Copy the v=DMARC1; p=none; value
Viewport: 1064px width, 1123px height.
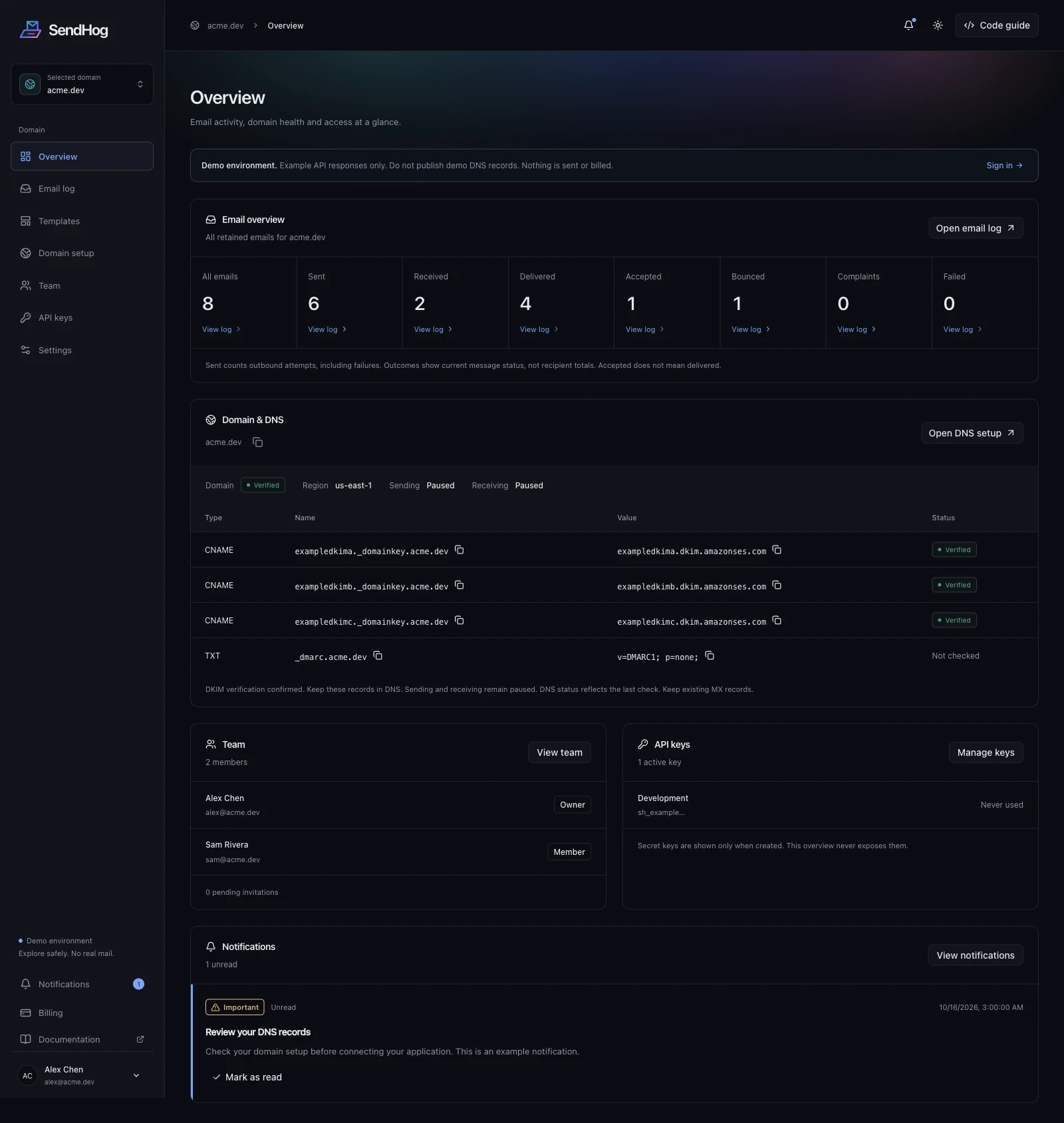(x=710, y=656)
